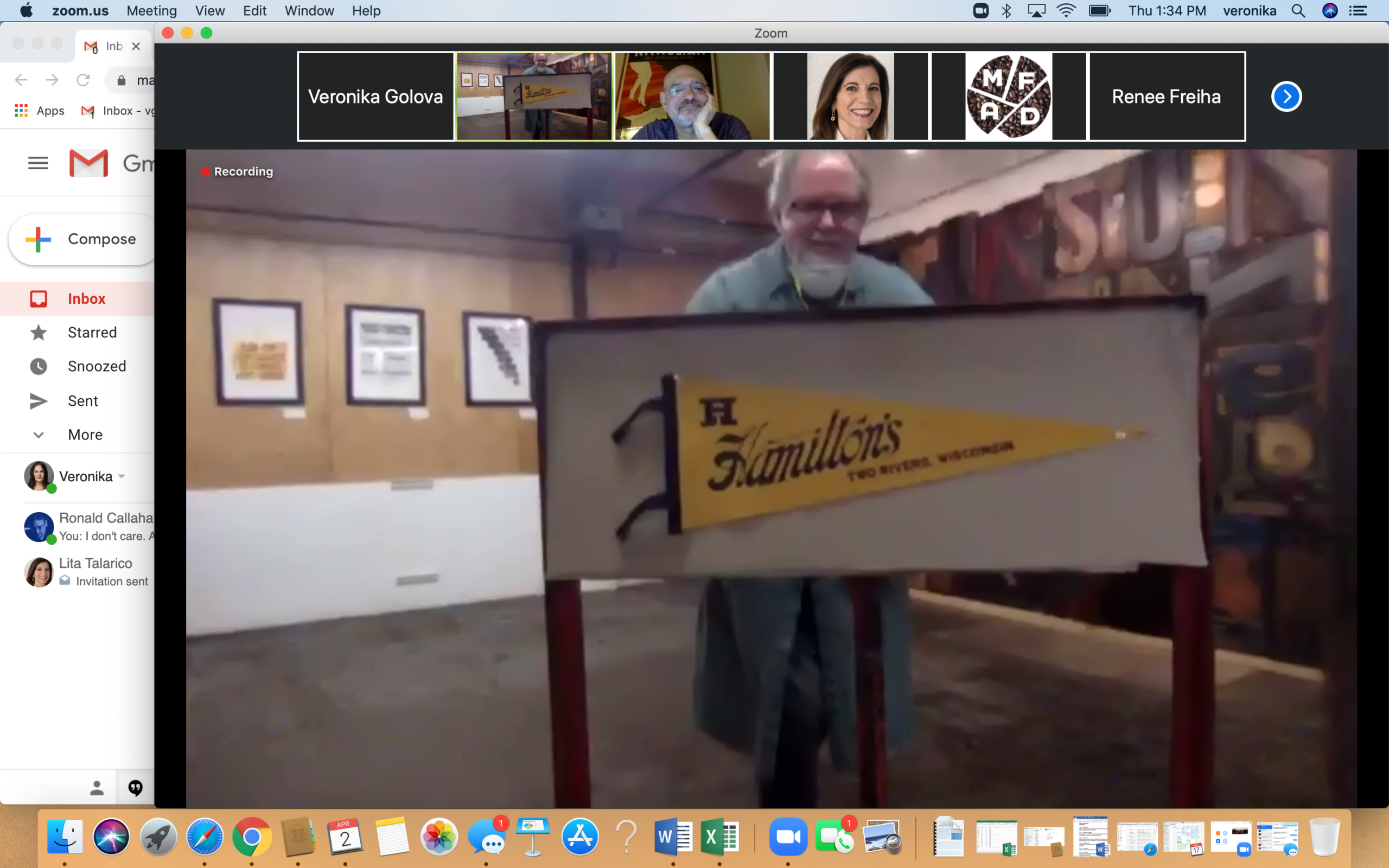The image size is (1389, 868).
Task: Launch Siri from the Dock
Action: click(x=111, y=837)
